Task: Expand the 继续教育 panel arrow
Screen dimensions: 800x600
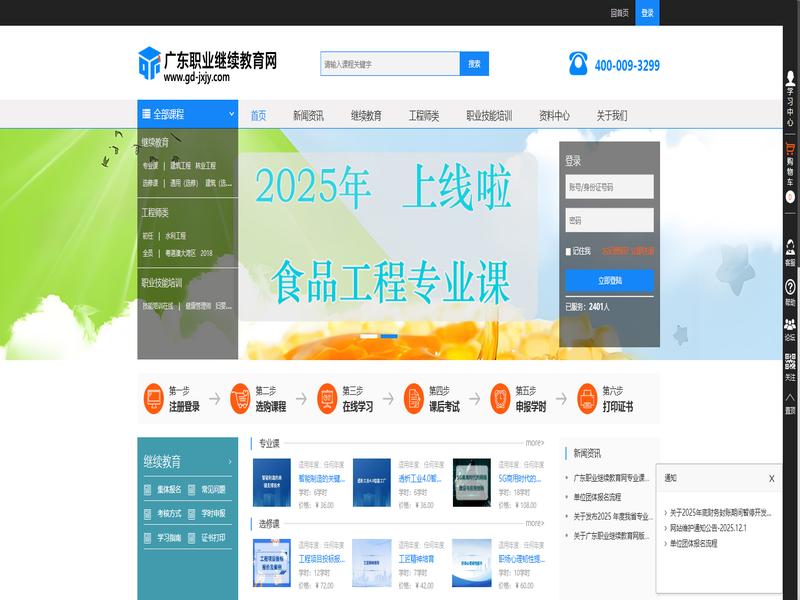Action: tap(229, 462)
